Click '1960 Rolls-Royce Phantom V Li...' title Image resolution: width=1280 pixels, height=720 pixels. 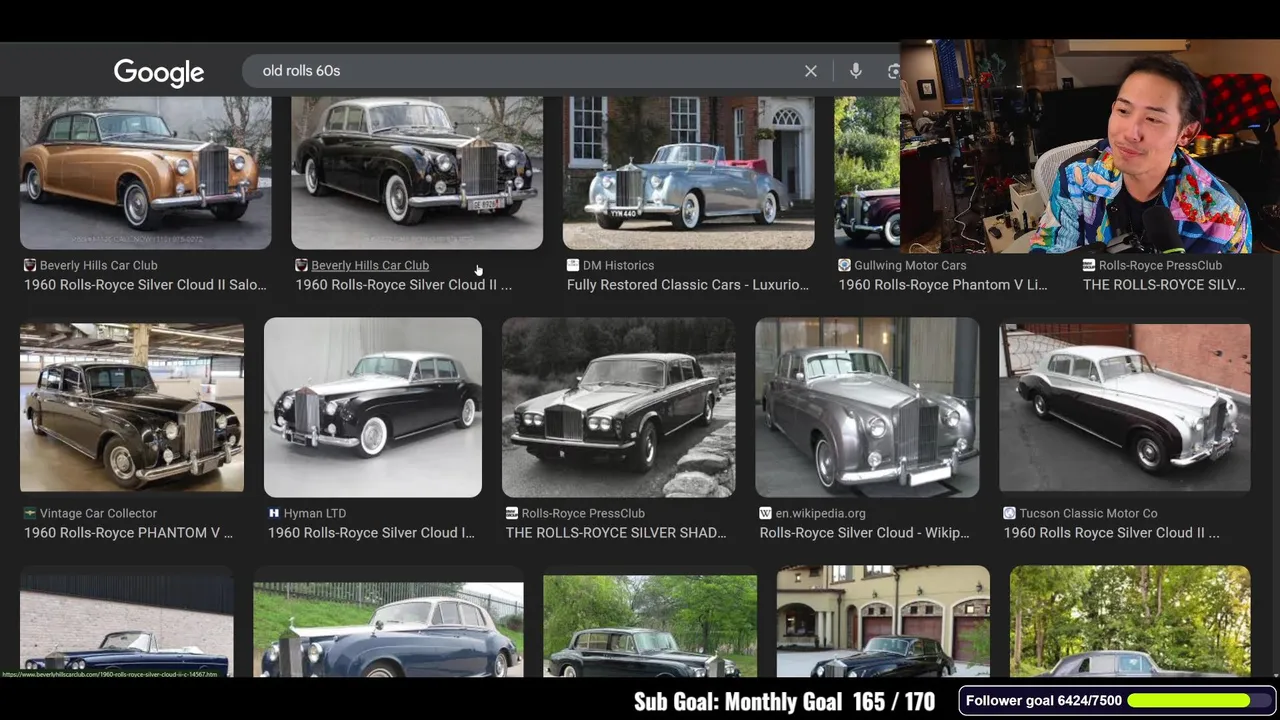(x=943, y=285)
